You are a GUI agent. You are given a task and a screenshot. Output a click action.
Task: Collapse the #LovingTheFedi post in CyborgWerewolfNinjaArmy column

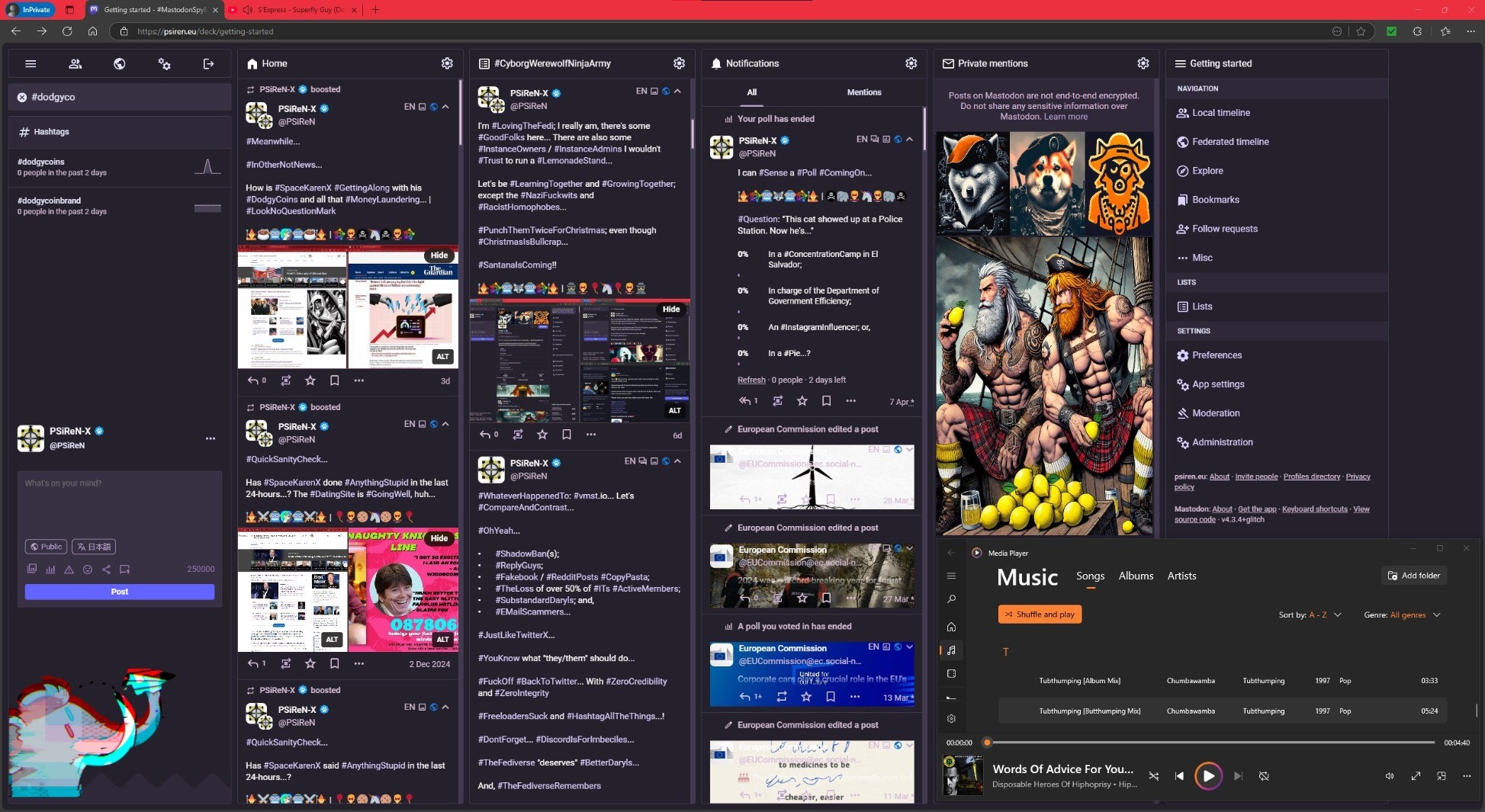pos(677,91)
